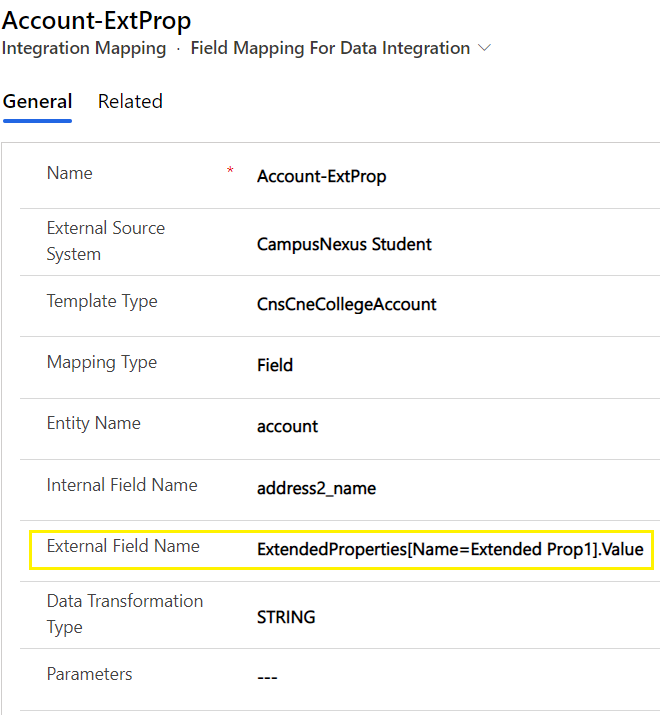Open the Mapping Type value set to Field
The width and height of the screenshot is (660, 715).
(275, 365)
